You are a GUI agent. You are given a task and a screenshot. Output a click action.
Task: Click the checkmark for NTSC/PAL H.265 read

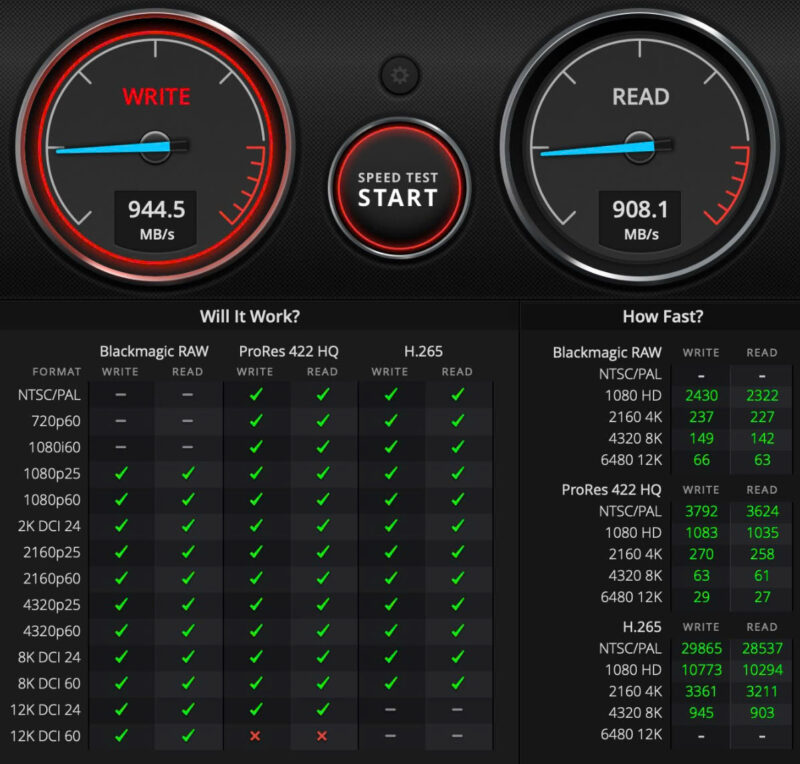[x=458, y=394]
